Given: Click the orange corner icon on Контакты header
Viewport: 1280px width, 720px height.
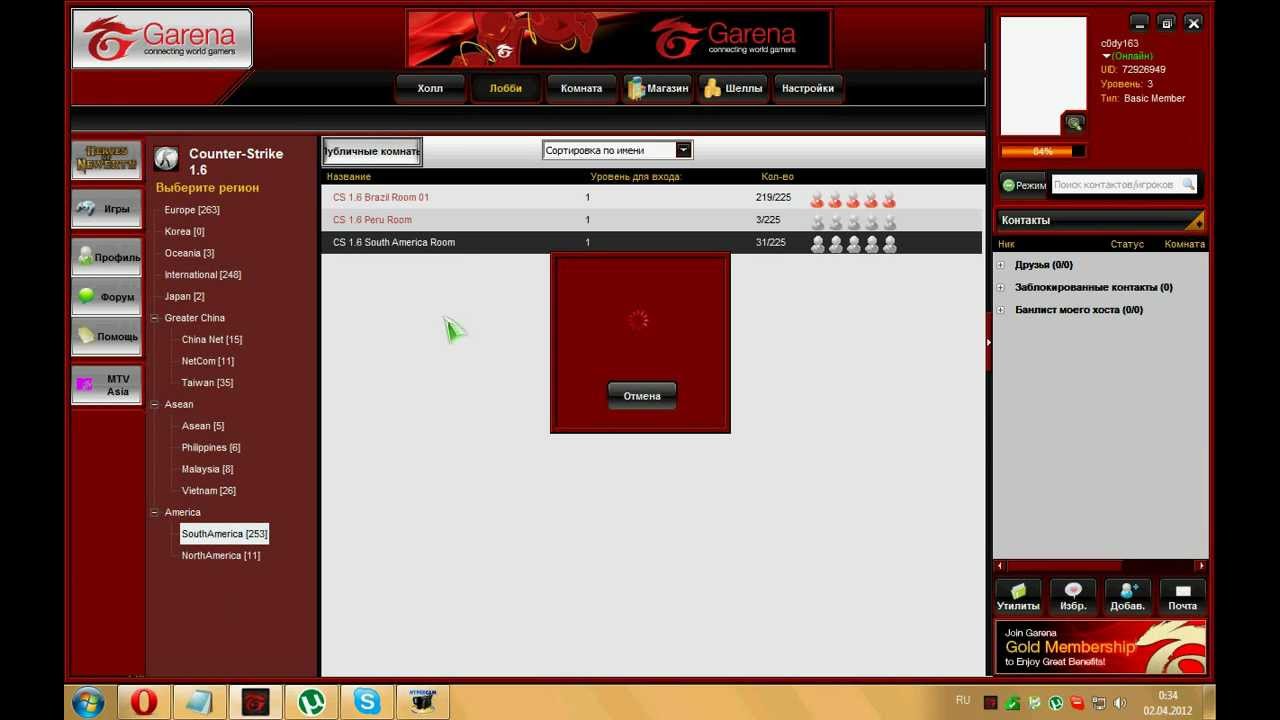Looking at the screenshot, I should click(x=1196, y=220).
